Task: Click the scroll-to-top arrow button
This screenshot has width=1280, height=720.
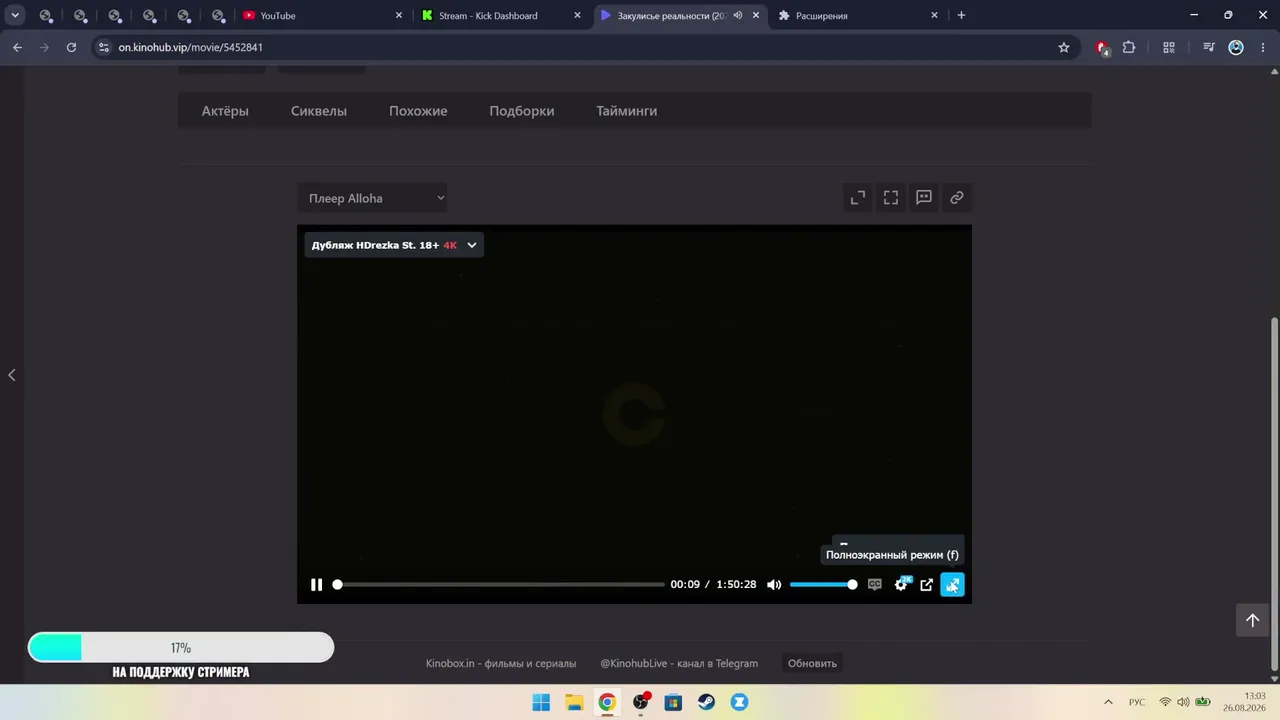Action: [1252, 620]
